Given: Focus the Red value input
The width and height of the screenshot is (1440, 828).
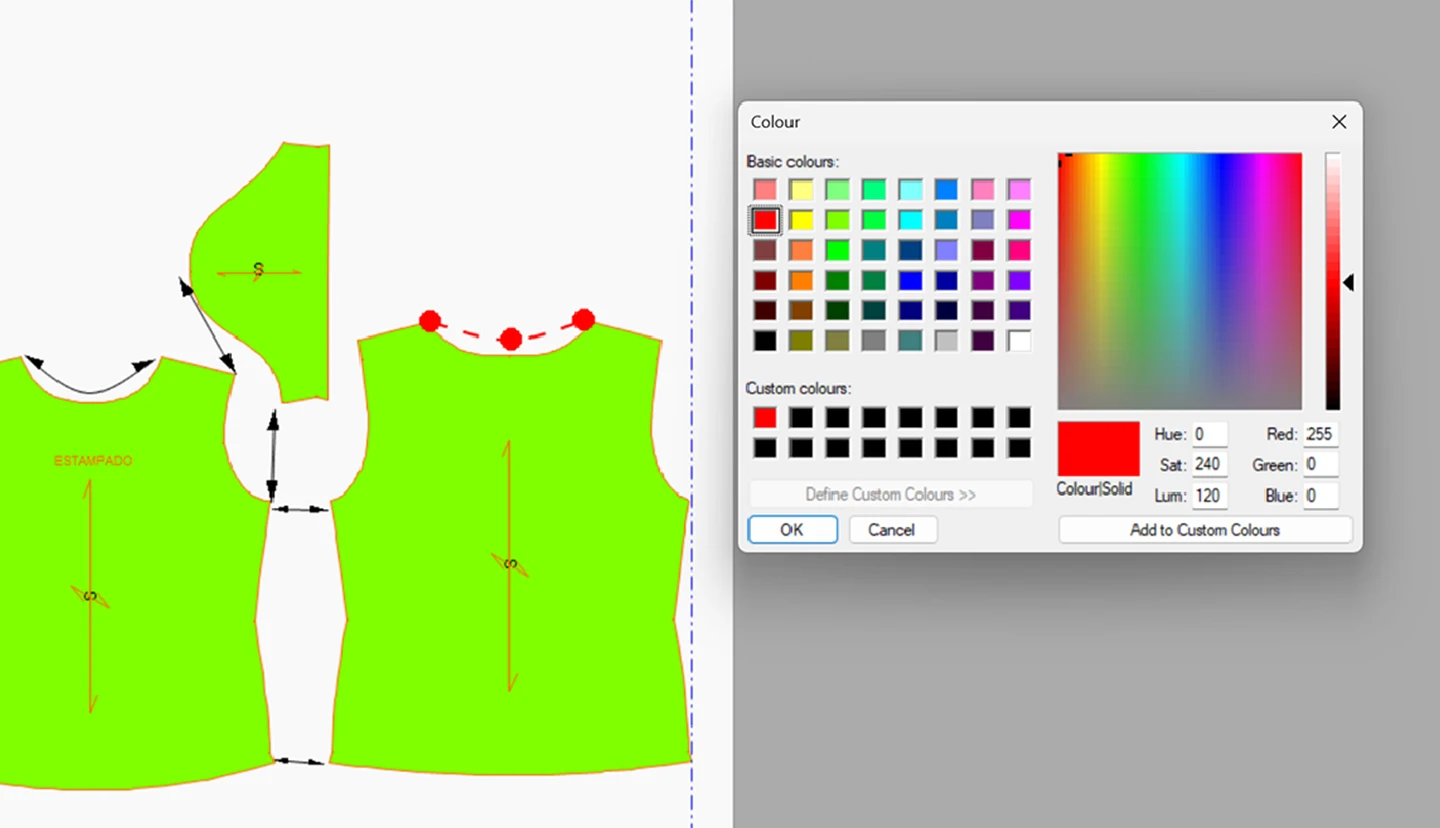Looking at the screenshot, I should 1320,435.
